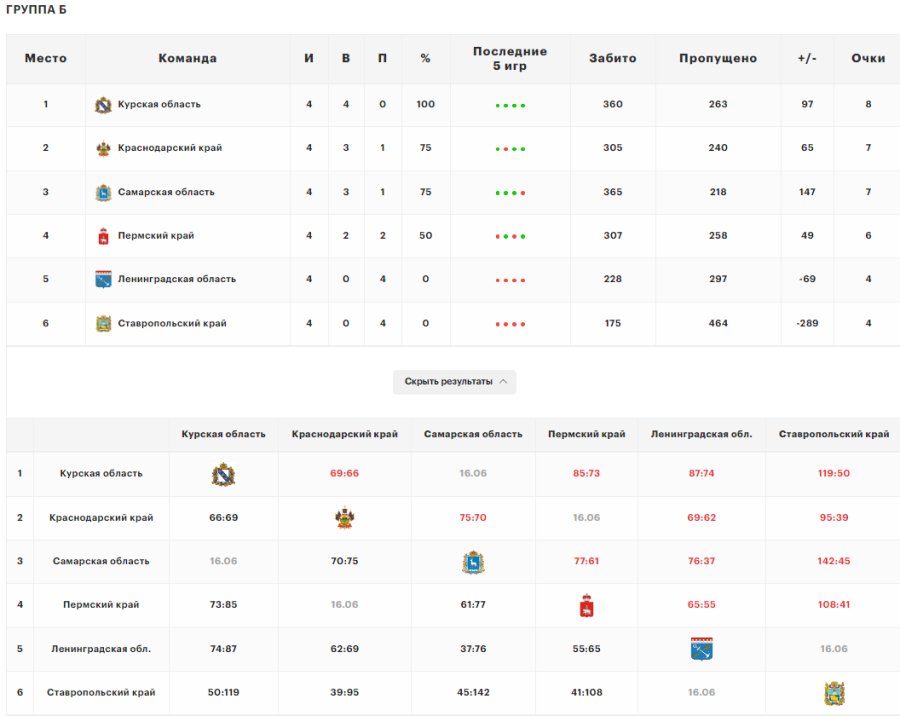The width and height of the screenshot is (900, 716).
Task: Click the Курская область crest in results grid
Action: (x=223, y=474)
